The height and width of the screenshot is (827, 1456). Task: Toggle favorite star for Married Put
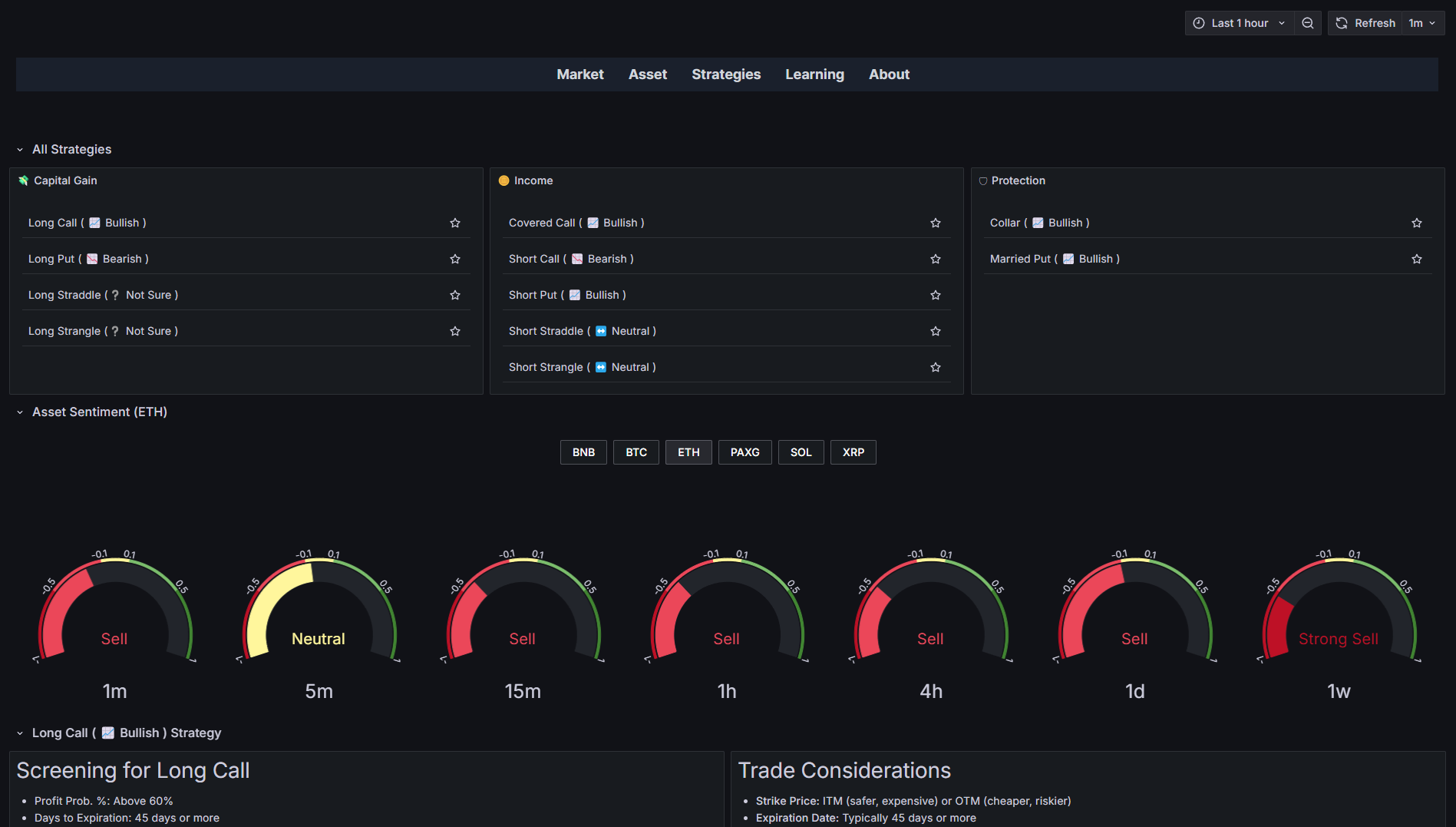[1416, 259]
